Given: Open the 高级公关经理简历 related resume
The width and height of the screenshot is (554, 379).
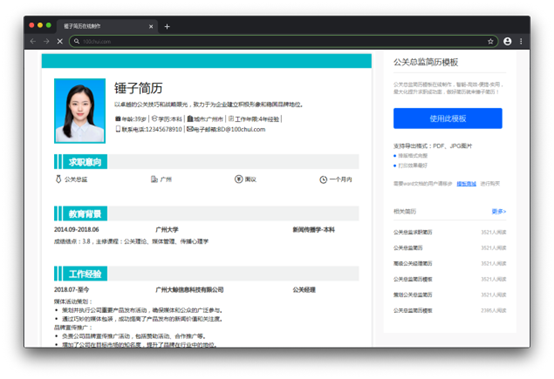Looking at the screenshot, I should [413, 263].
